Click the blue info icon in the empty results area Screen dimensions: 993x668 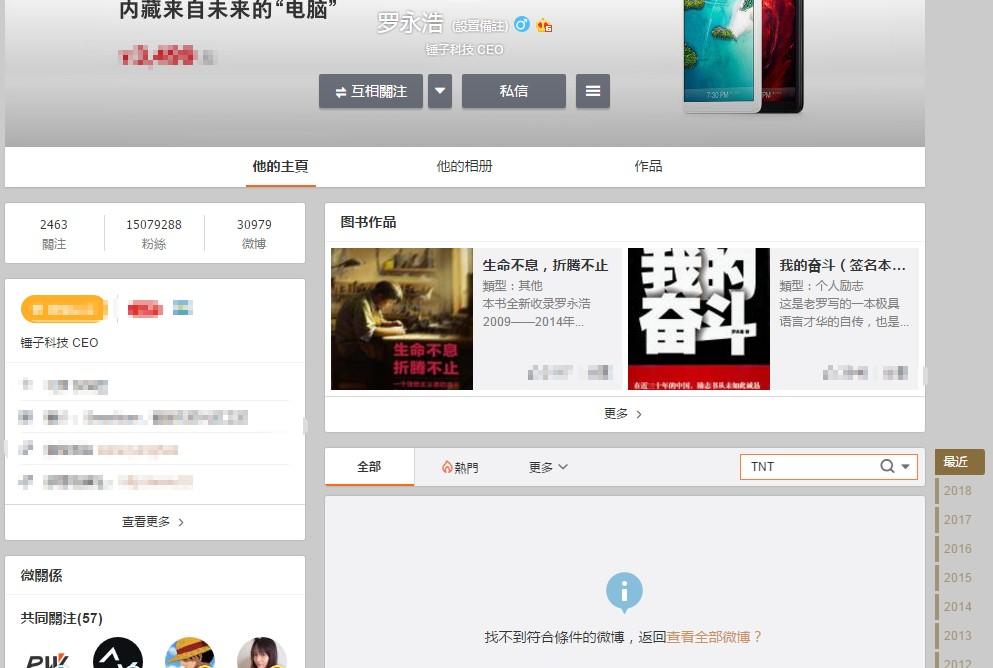[x=624, y=593]
